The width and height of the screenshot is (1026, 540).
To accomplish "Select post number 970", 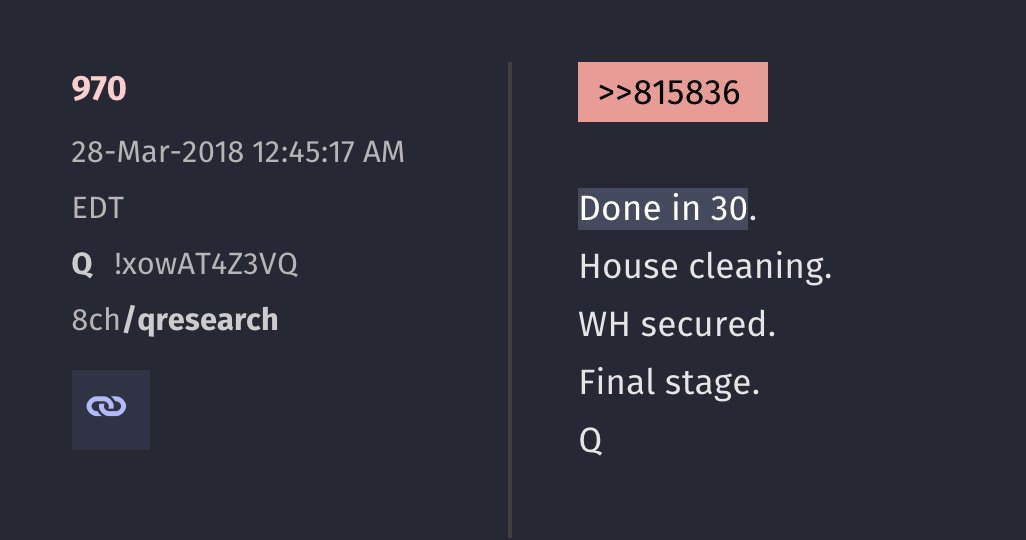I will point(99,89).
